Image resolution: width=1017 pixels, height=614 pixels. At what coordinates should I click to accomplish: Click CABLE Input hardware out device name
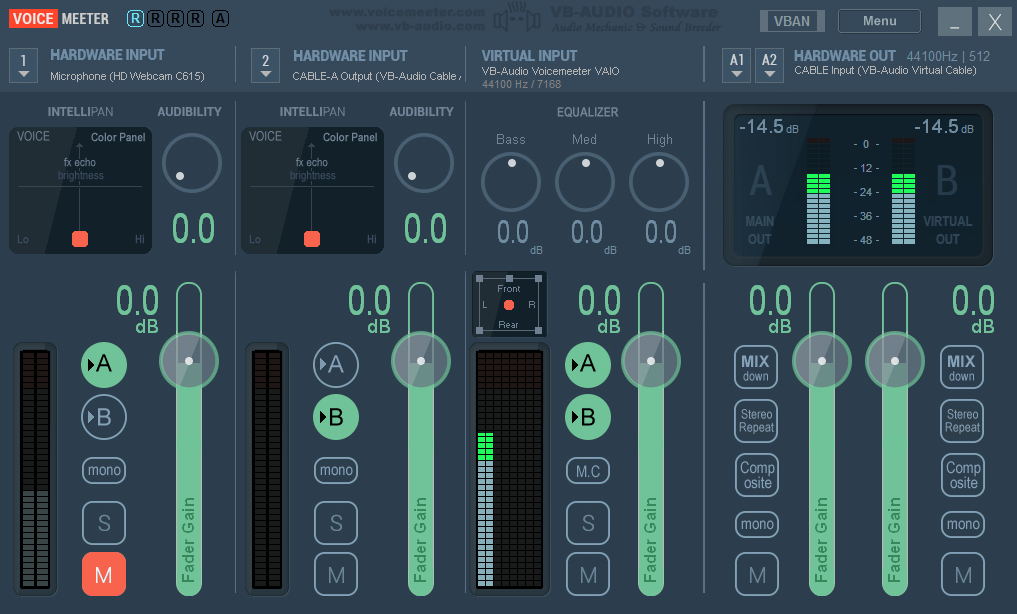[885, 70]
